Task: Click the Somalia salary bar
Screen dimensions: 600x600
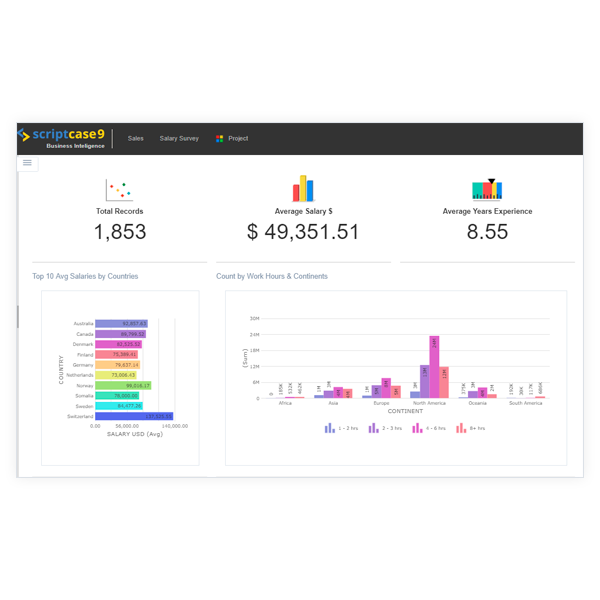Action: [117, 396]
